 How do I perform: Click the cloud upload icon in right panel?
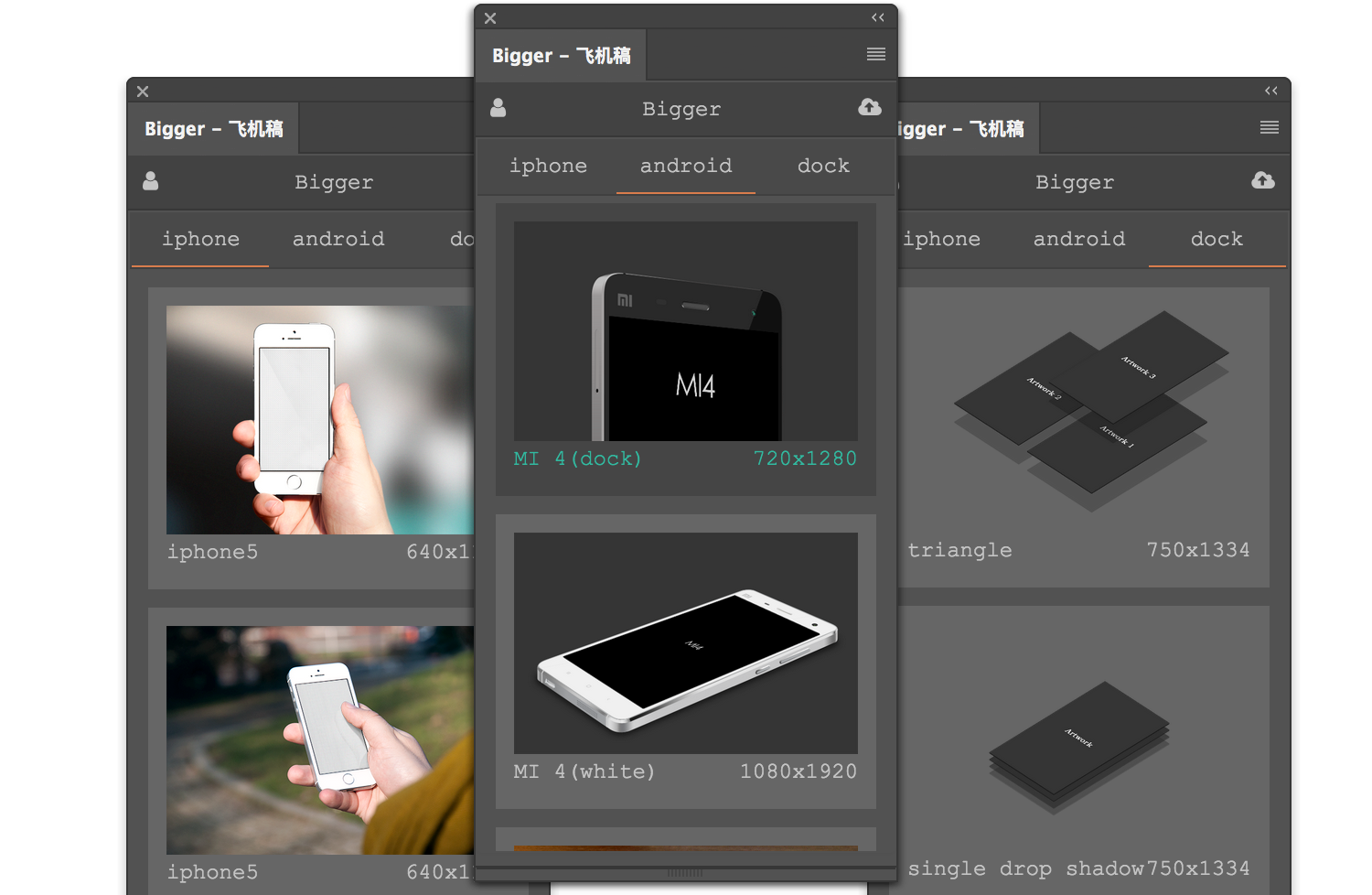[x=1263, y=181]
